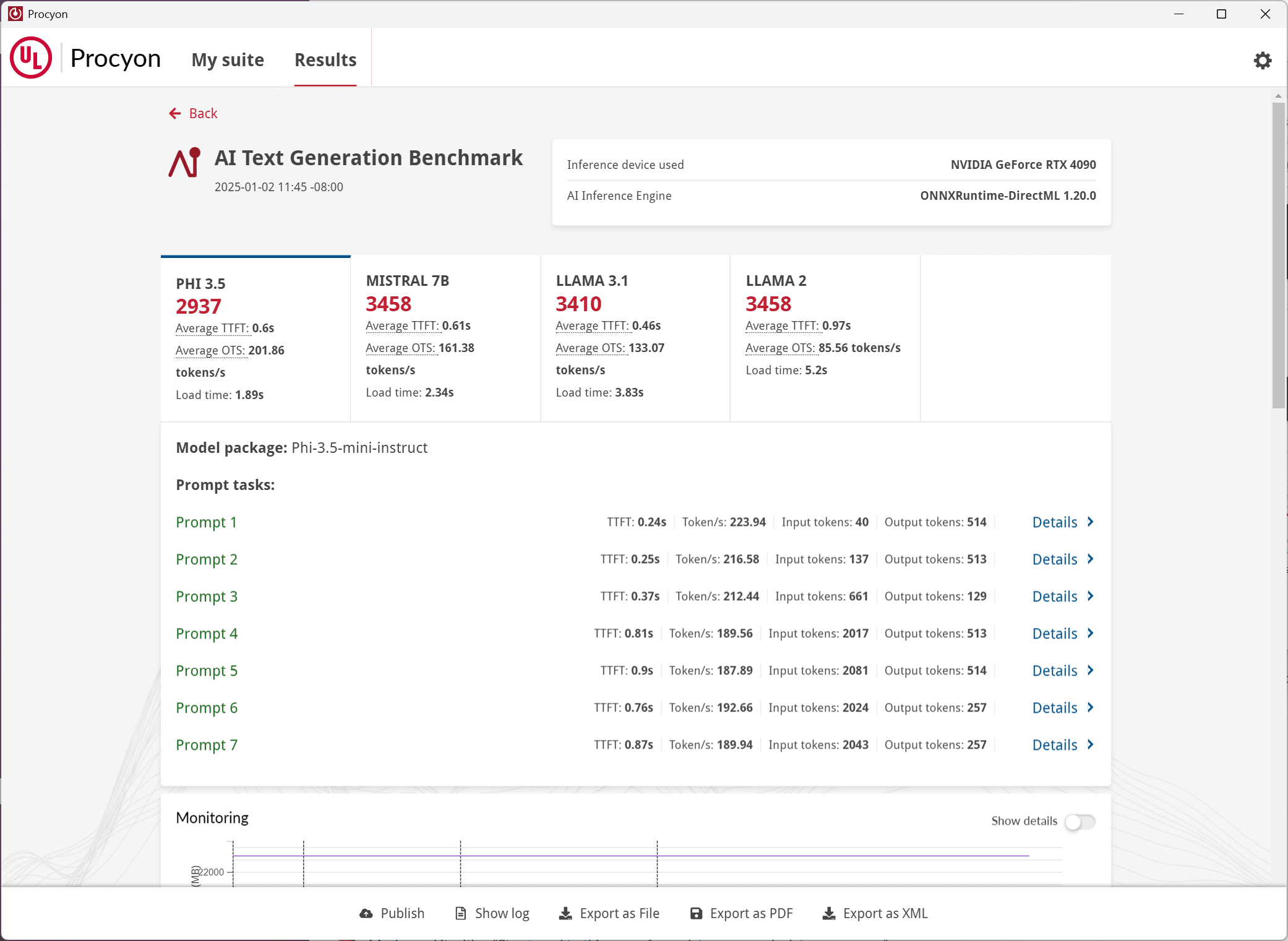Click the Show log document icon
The height and width of the screenshot is (941, 1288).
[x=460, y=913]
